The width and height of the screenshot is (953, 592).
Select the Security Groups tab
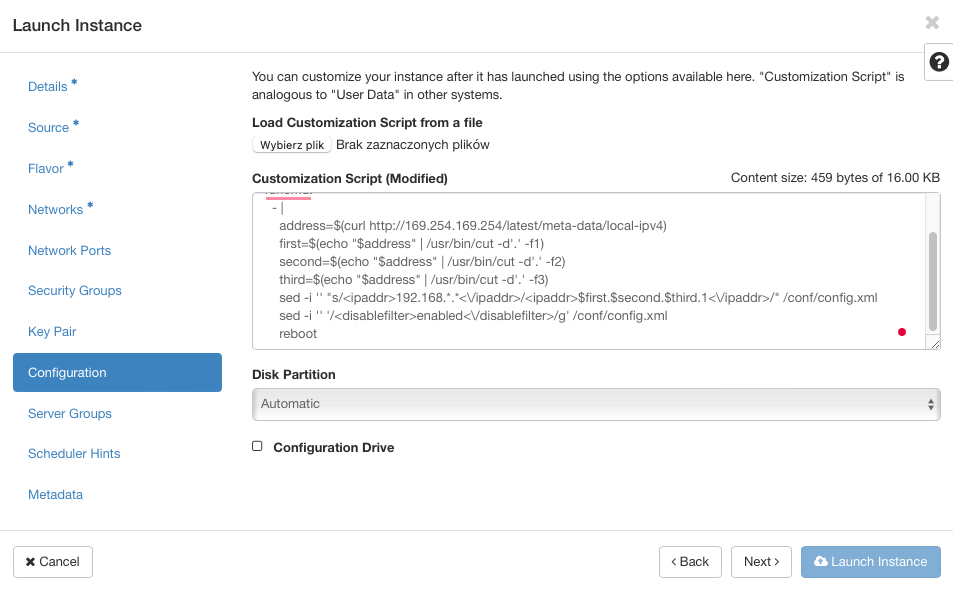coord(75,291)
